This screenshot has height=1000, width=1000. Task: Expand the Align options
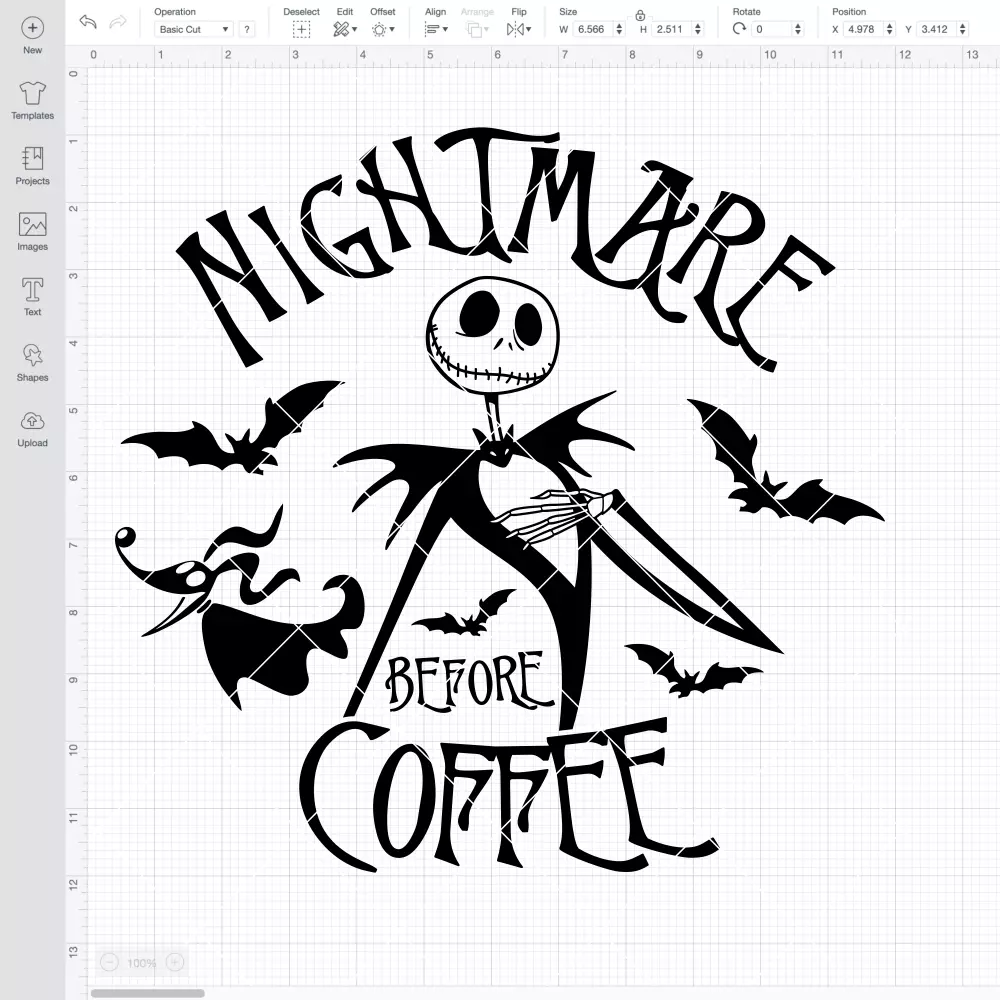pyautogui.click(x=436, y=29)
